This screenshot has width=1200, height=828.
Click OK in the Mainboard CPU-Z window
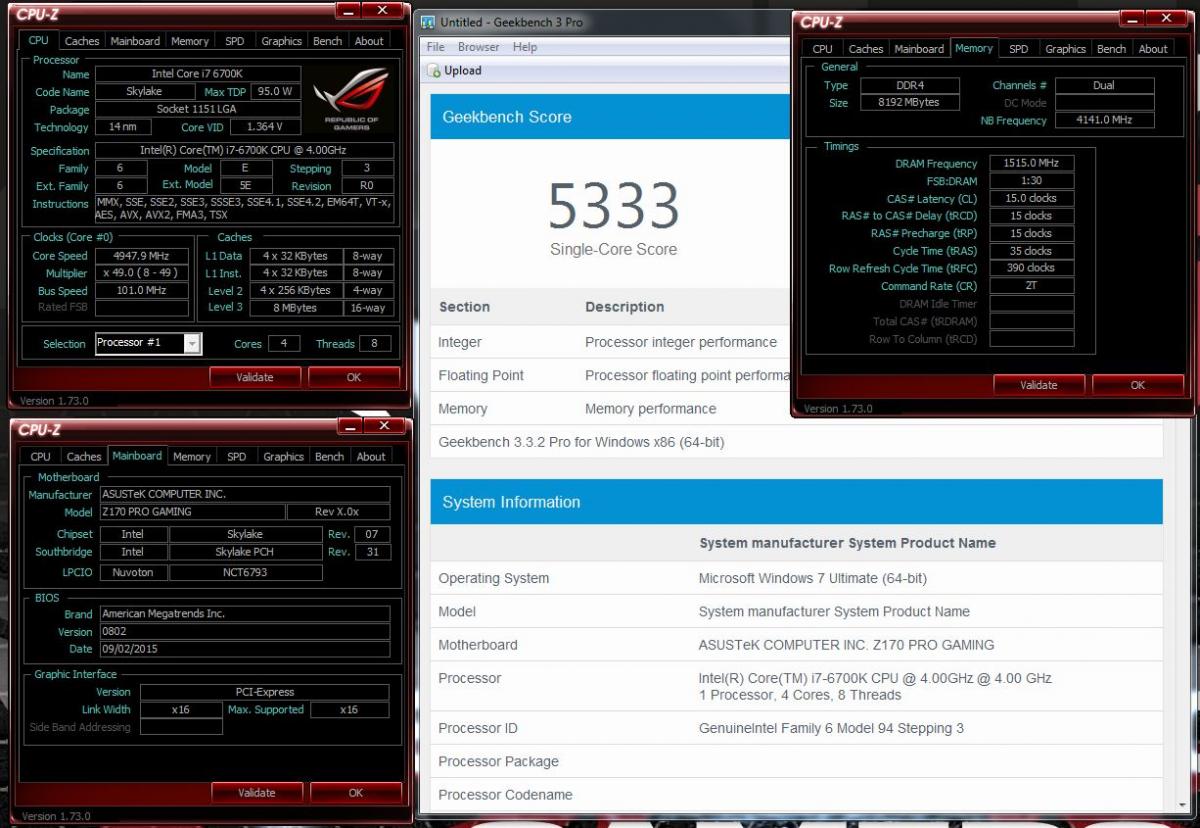coord(356,792)
